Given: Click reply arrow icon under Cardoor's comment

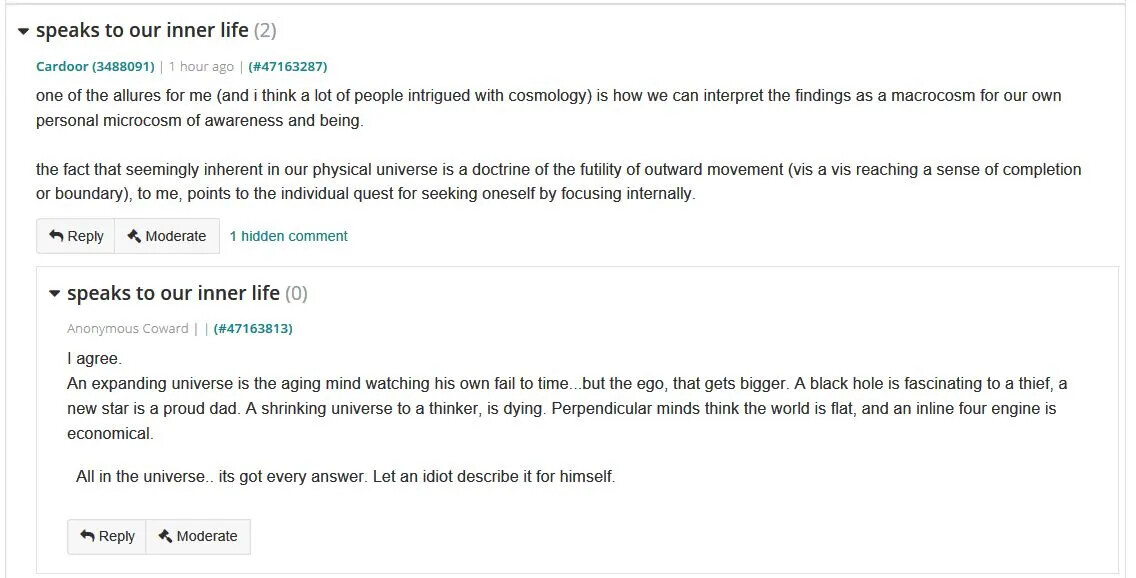Looking at the screenshot, I should pos(56,236).
